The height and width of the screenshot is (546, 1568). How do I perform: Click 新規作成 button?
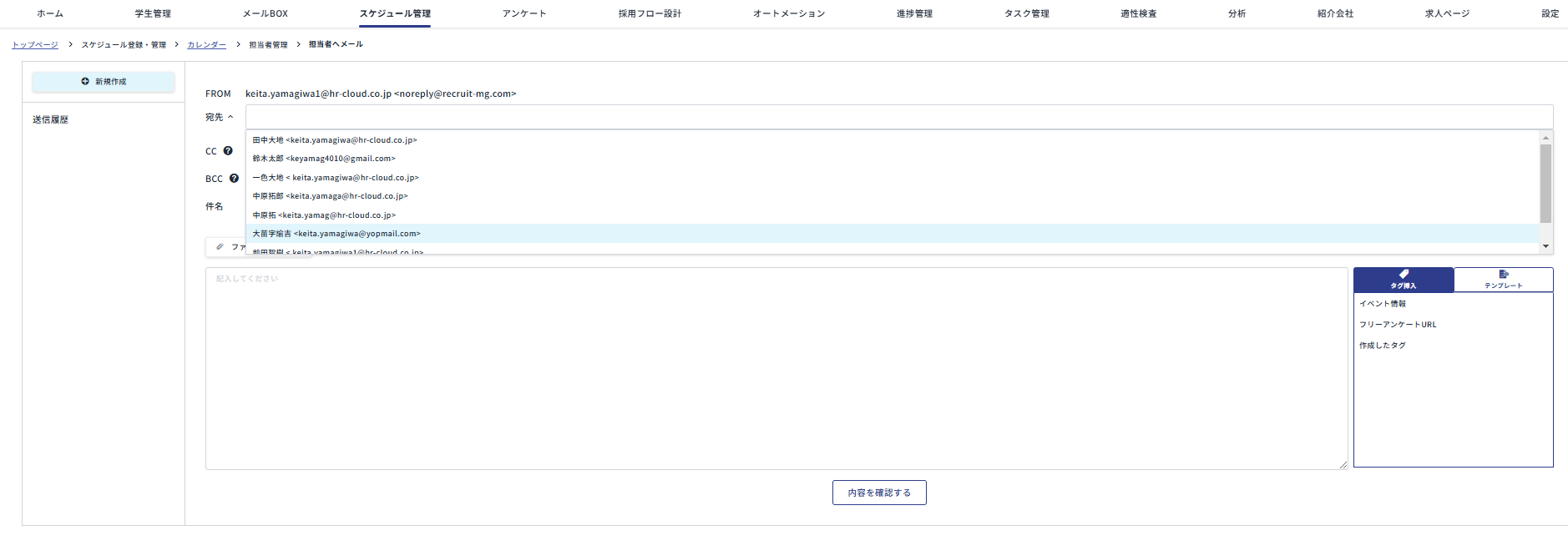click(x=104, y=82)
